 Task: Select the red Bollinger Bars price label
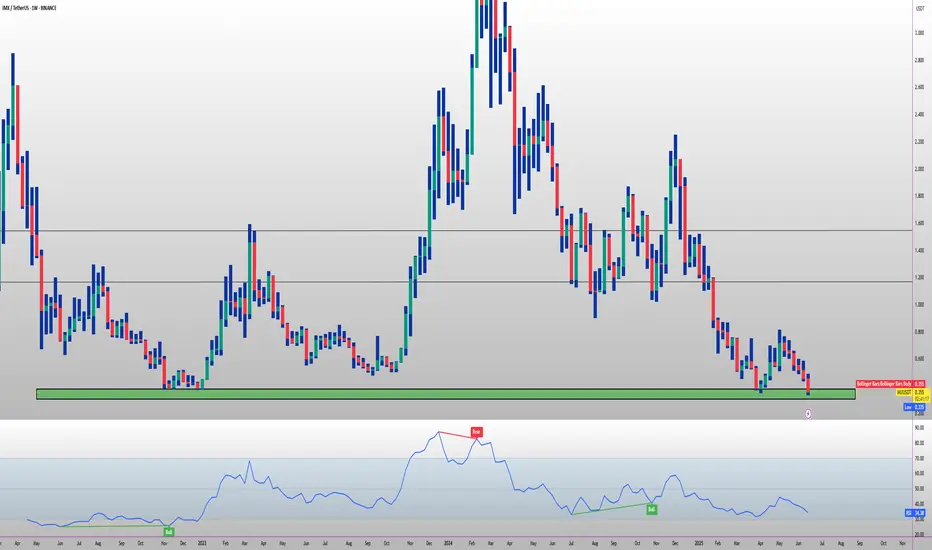[x=890, y=384]
